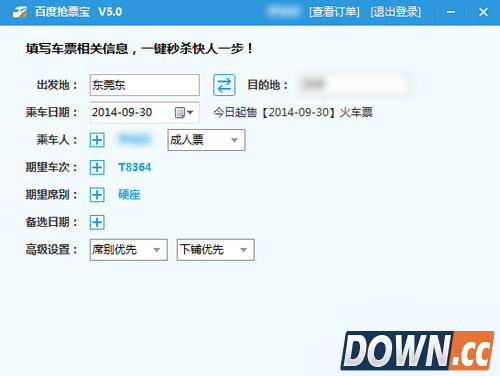Click the 乘车人 label
This screenshot has width=500, height=376.
pyautogui.click(x=57, y=140)
